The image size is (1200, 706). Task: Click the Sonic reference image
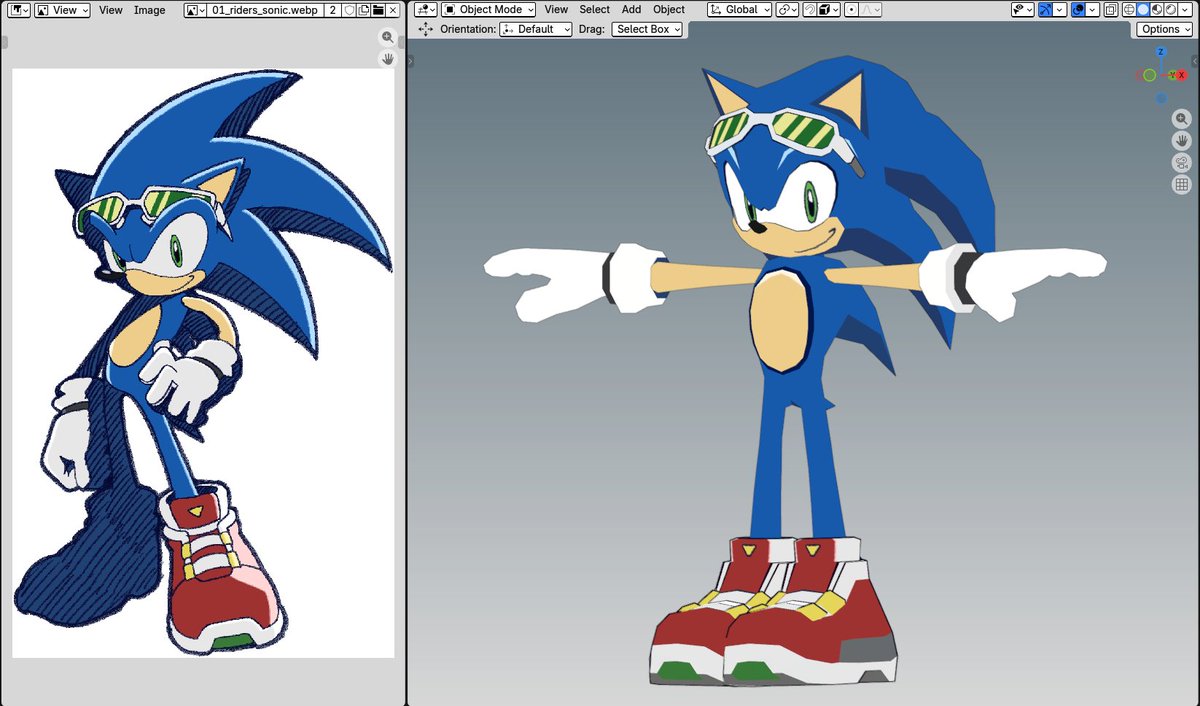(x=203, y=364)
